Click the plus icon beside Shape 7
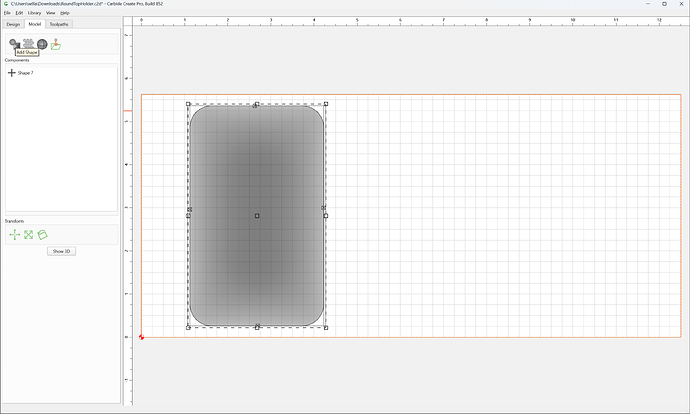The width and height of the screenshot is (690, 414). [12, 73]
